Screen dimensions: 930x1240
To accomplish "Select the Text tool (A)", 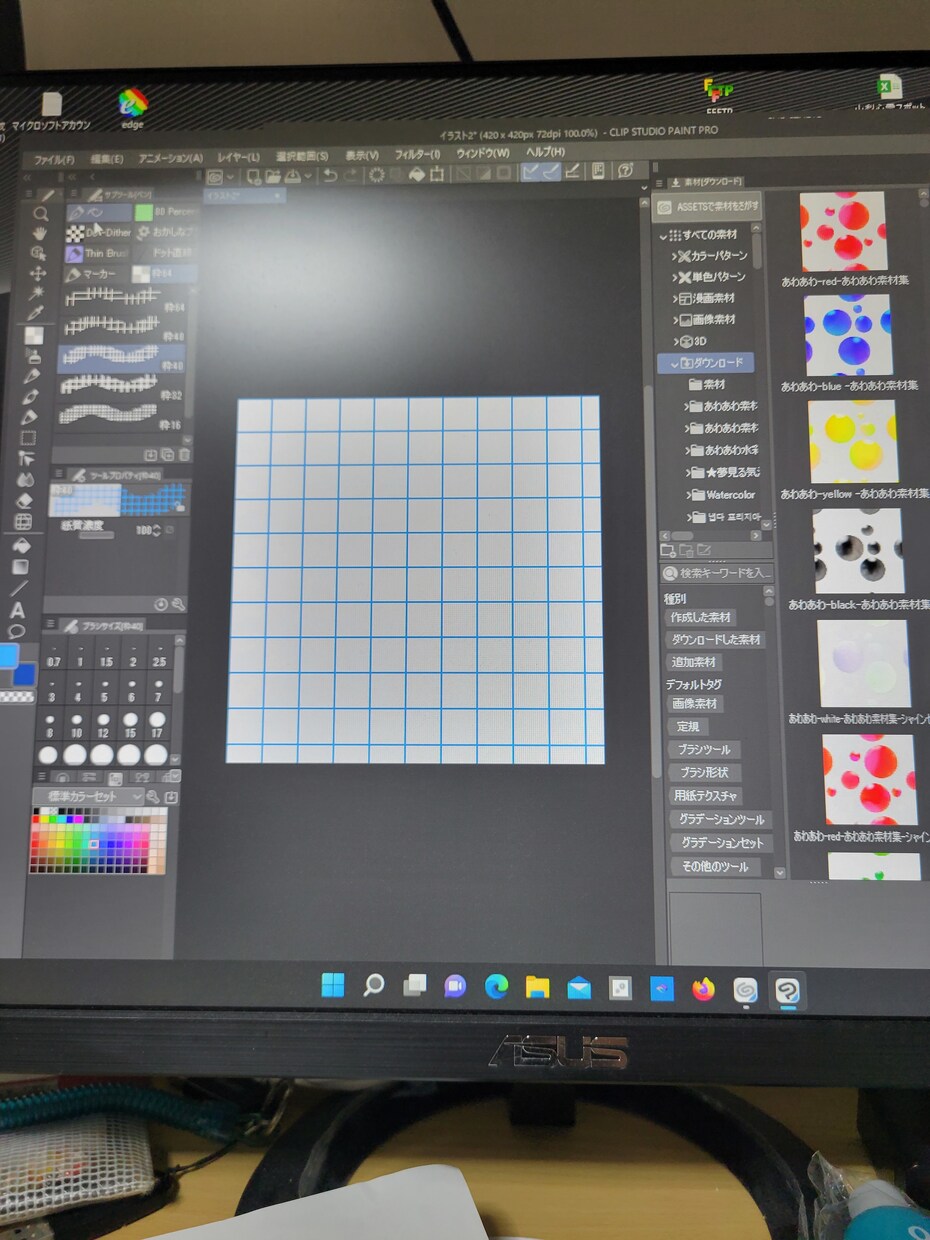I will (x=17, y=610).
